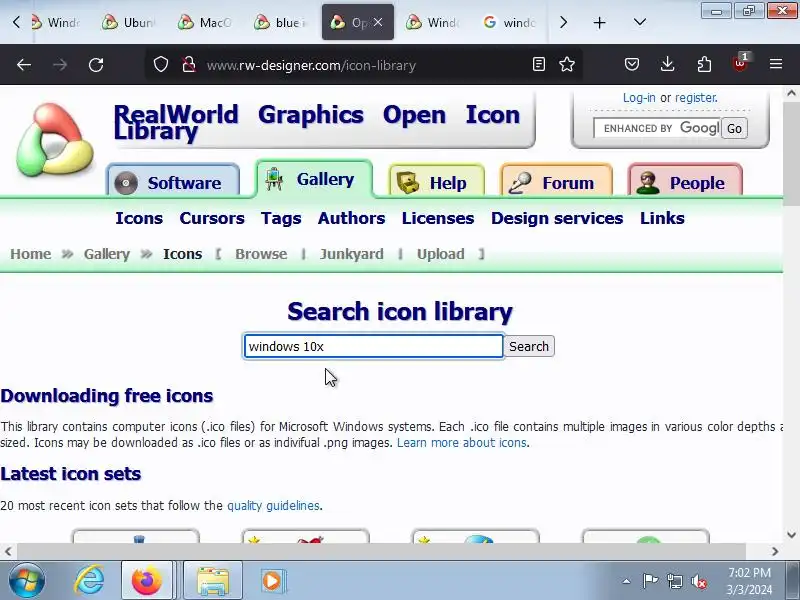Click the Firefox forward arrow button

(x=60, y=65)
